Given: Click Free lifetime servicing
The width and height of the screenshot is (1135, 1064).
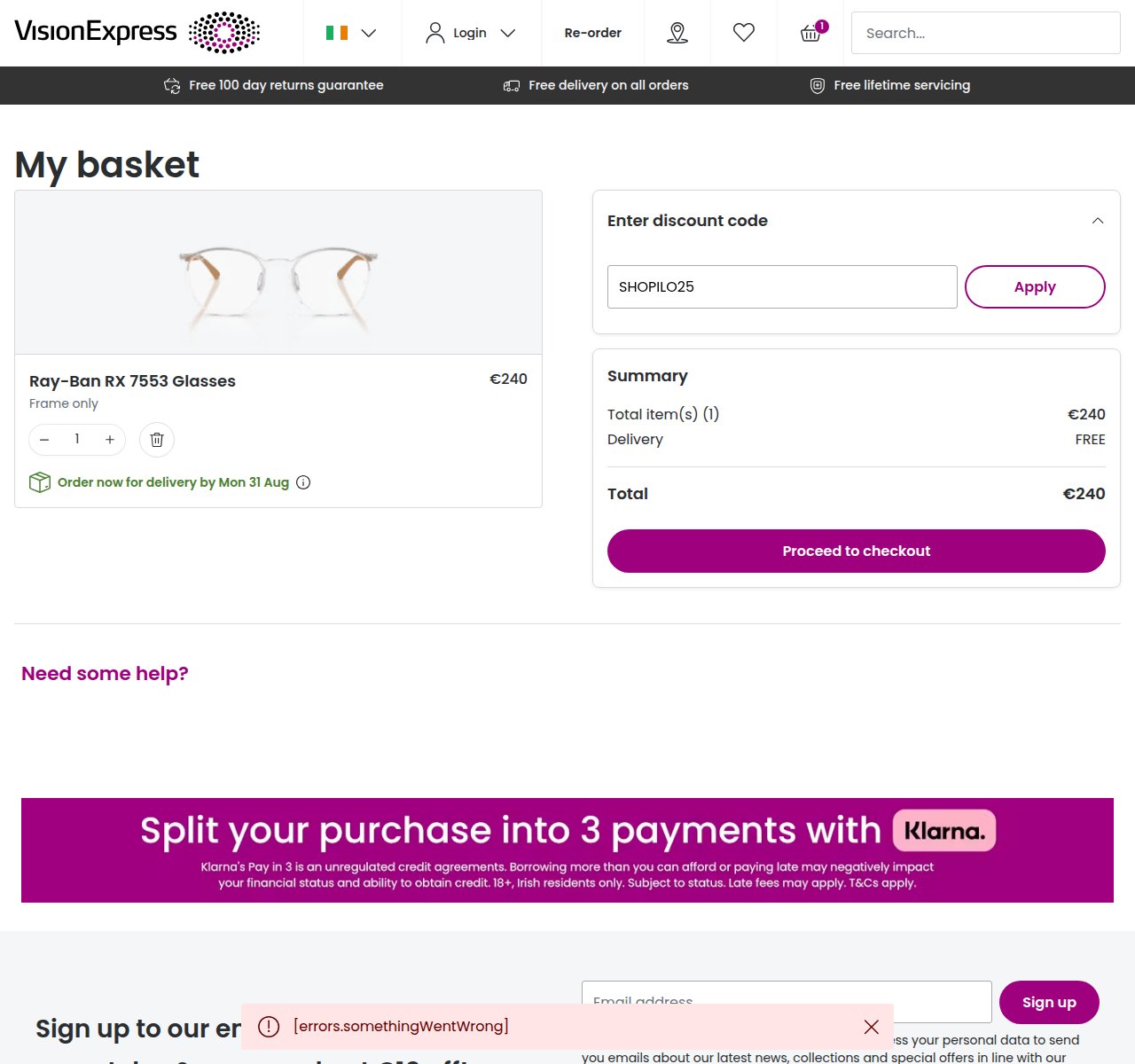Looking at the screenshot, I should pyautogui.click(x=890, y=85).
